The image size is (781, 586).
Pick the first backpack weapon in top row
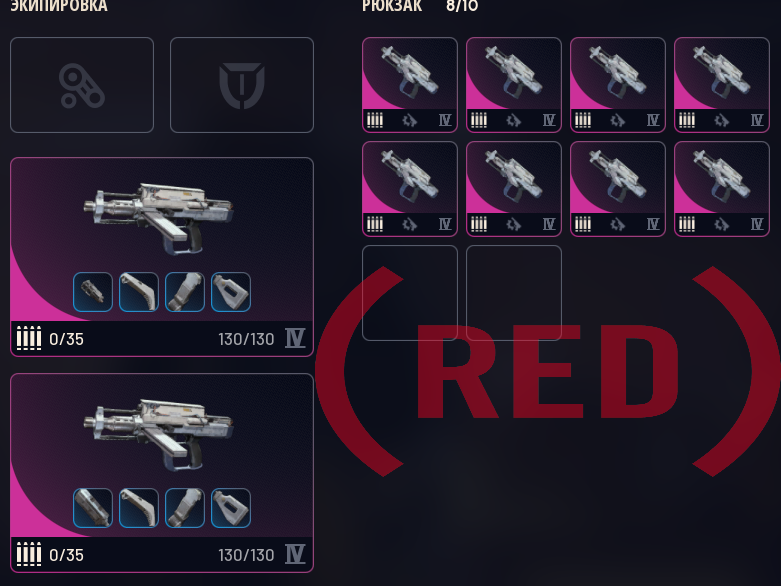[x=410, y=85]
